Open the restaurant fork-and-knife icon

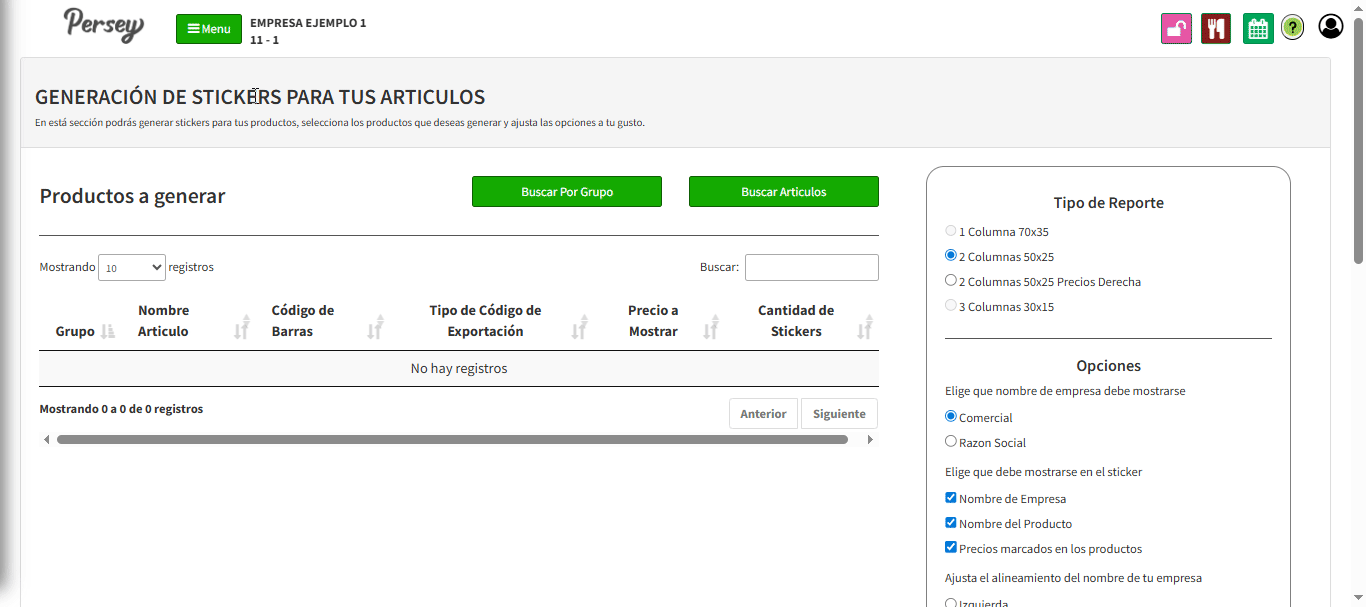pyautogui.click(x=1216, y=28)
